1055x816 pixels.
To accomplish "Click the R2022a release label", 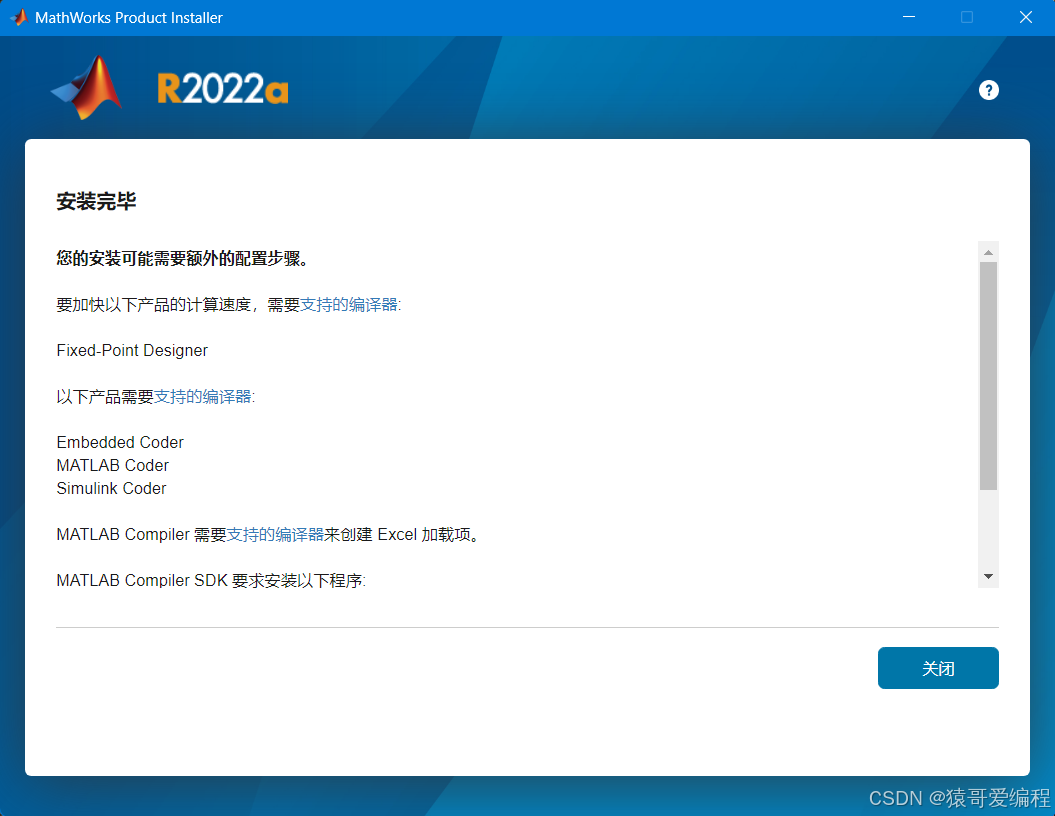I will [223, 89].
